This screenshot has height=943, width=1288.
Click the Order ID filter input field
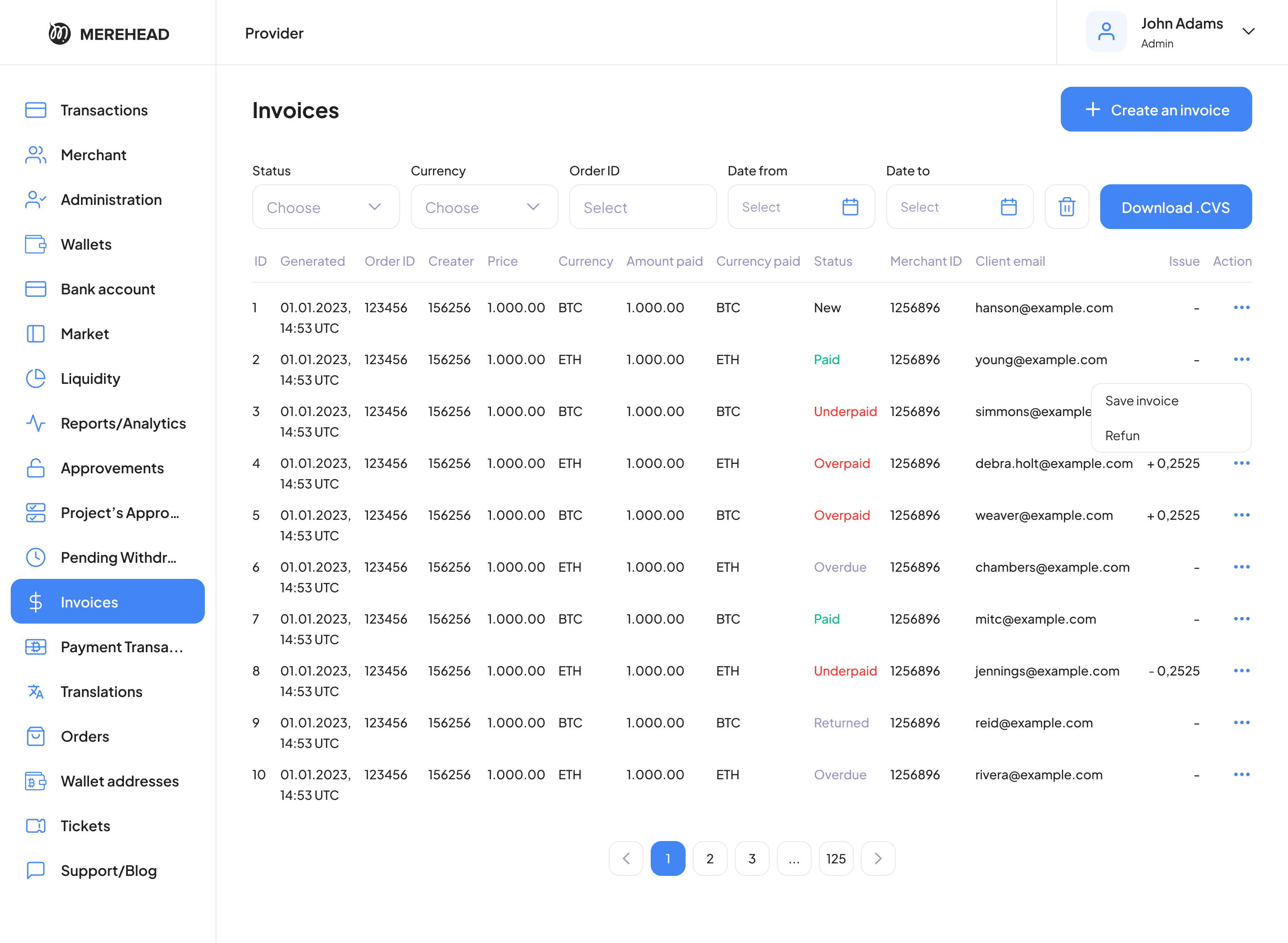pos(643,207)
